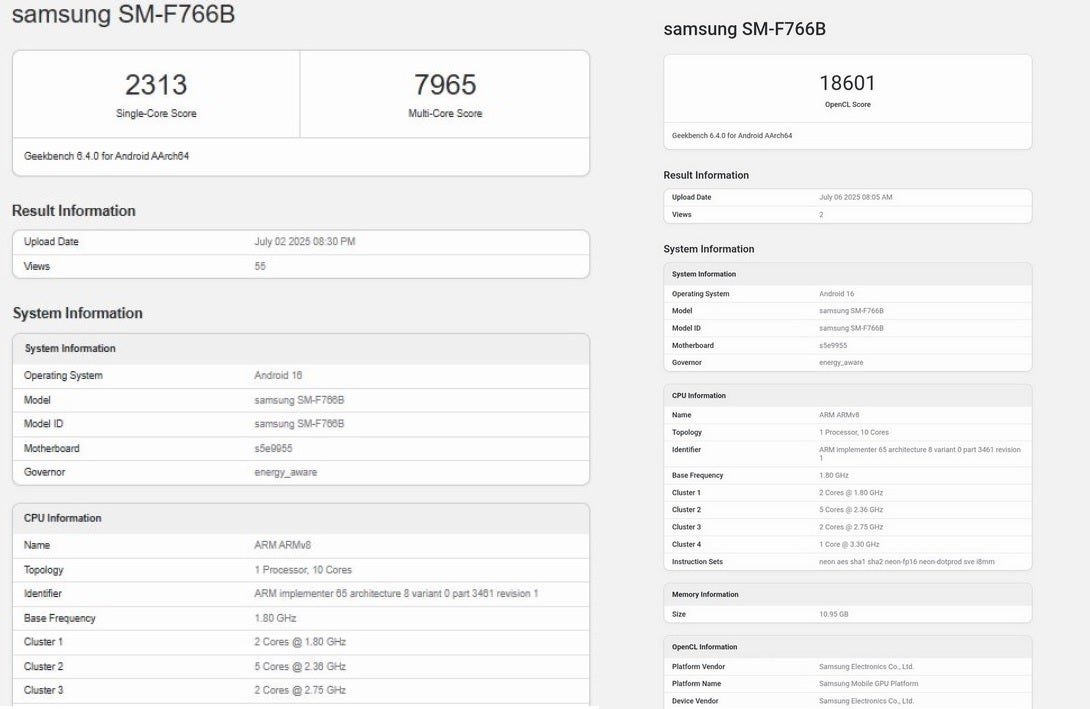Click 'Base Frequency' label in single-core result
This screenshot has width=1090, height=709.
point(59,618)
